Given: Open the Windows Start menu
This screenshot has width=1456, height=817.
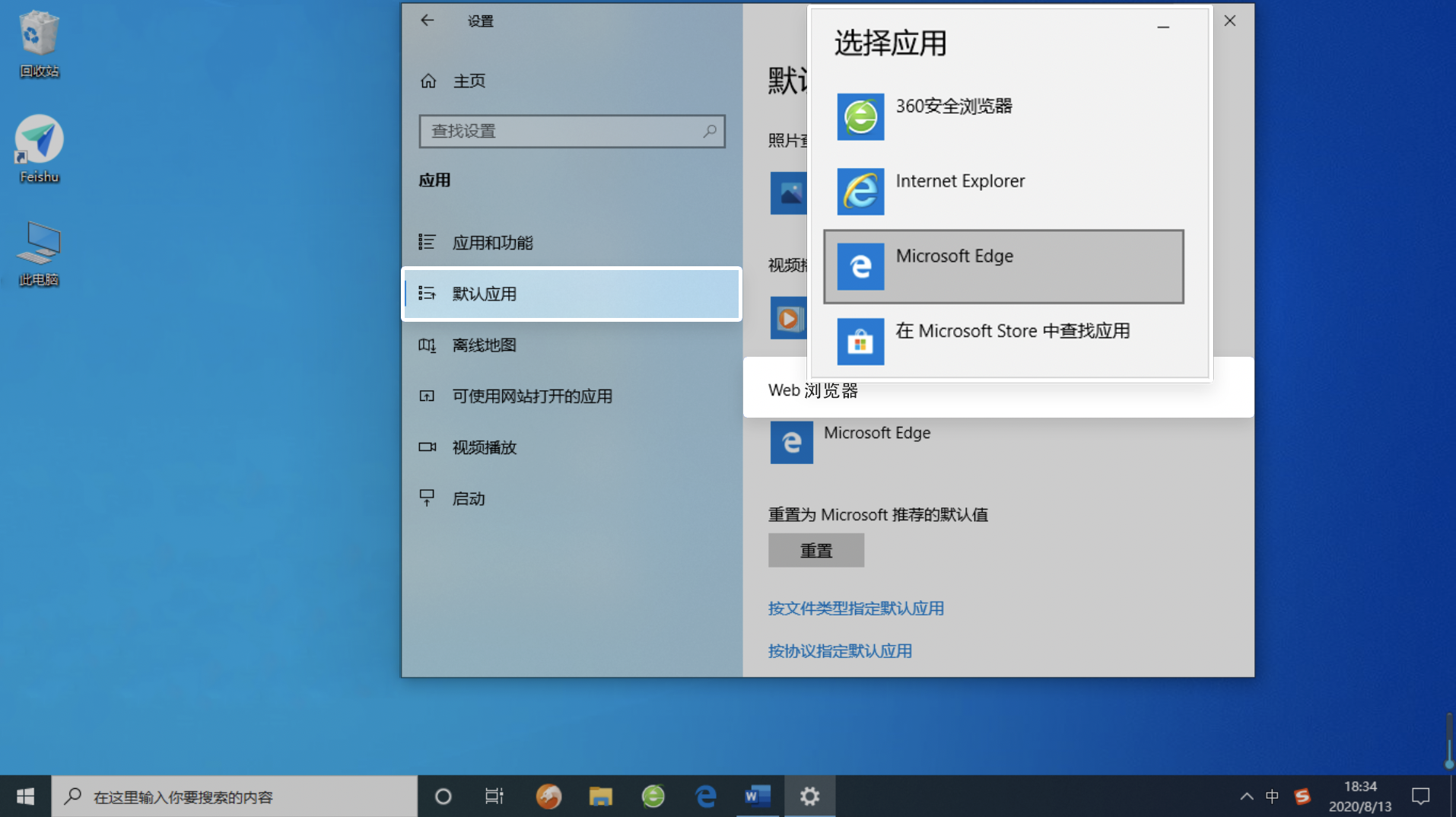Looking at the screenshot, I should click(25, 796).
